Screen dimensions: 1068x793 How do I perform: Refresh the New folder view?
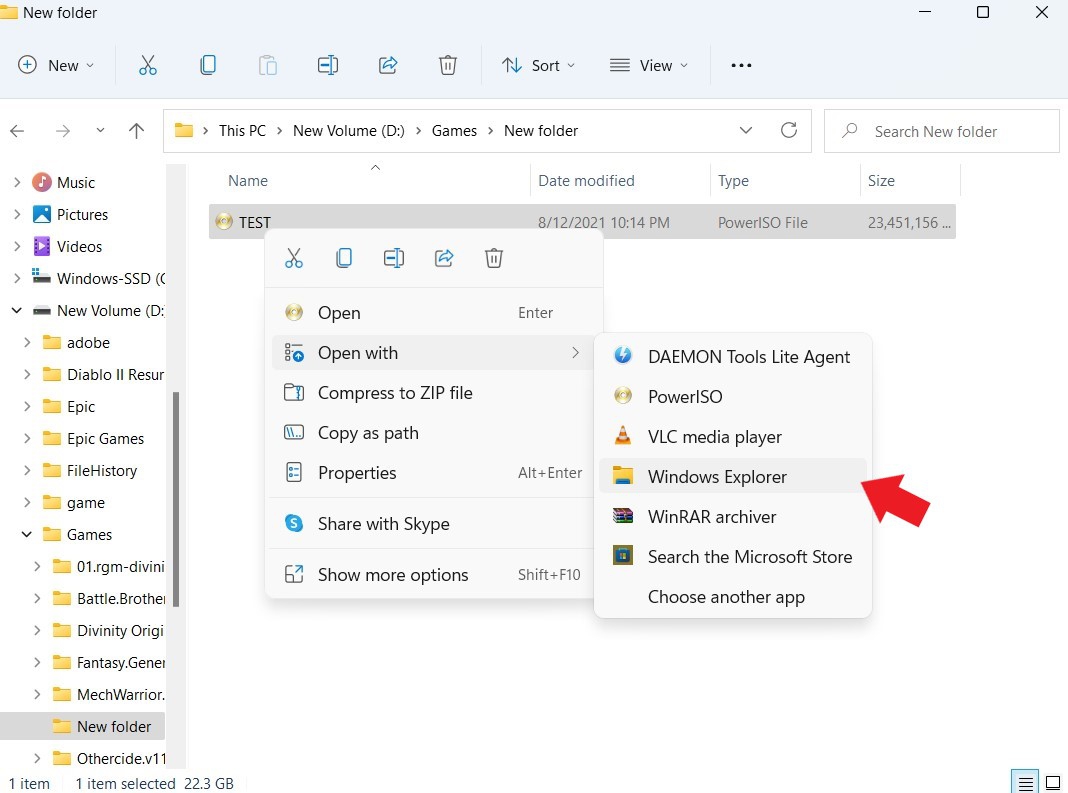click(x=789, y=130)
